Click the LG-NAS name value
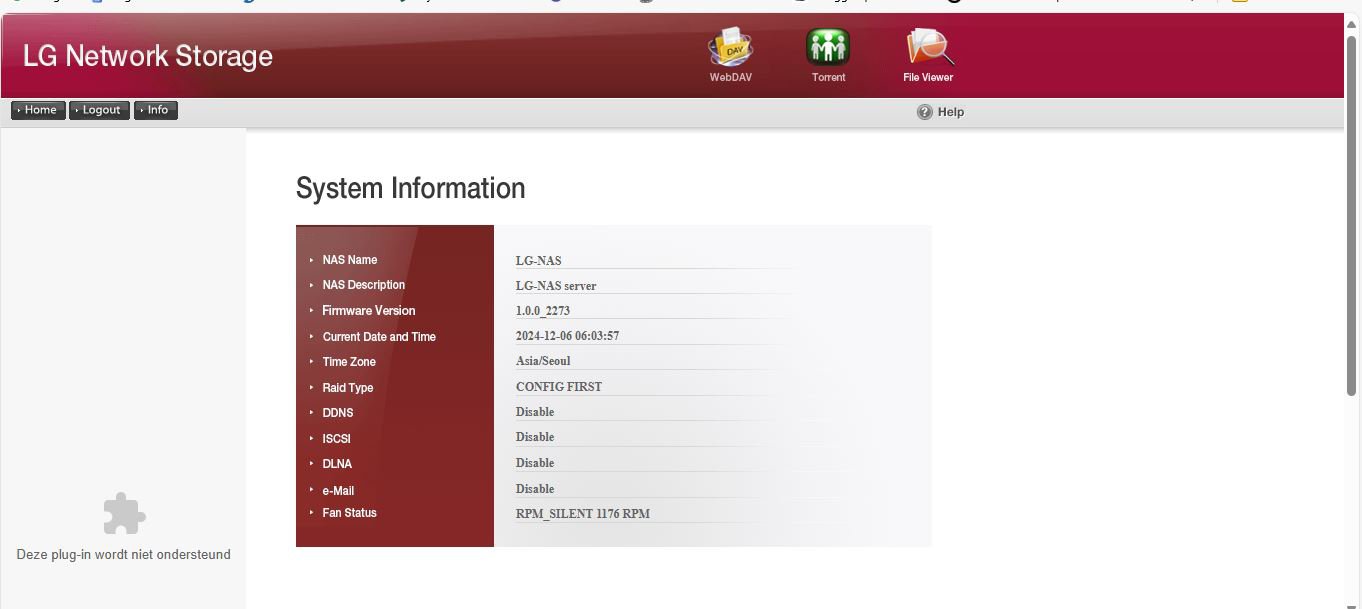This screenshot has height=609, width=1362. 539,261
